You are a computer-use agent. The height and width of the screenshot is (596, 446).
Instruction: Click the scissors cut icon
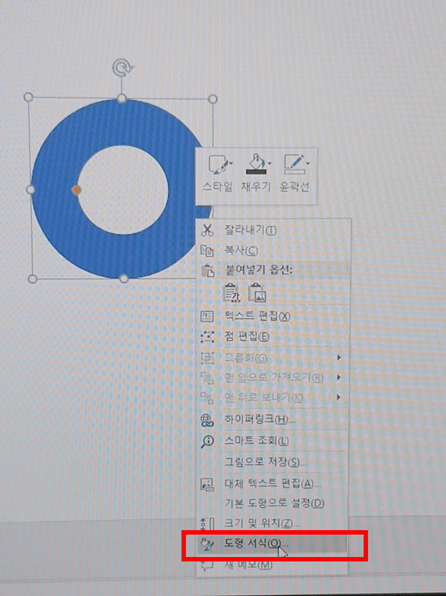[207, 230]
